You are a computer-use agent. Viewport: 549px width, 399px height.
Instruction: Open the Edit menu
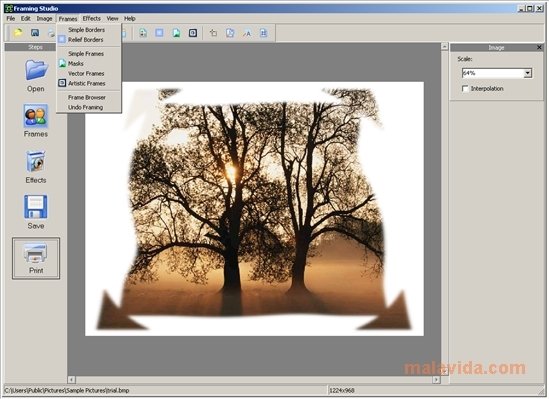(26, 18)
